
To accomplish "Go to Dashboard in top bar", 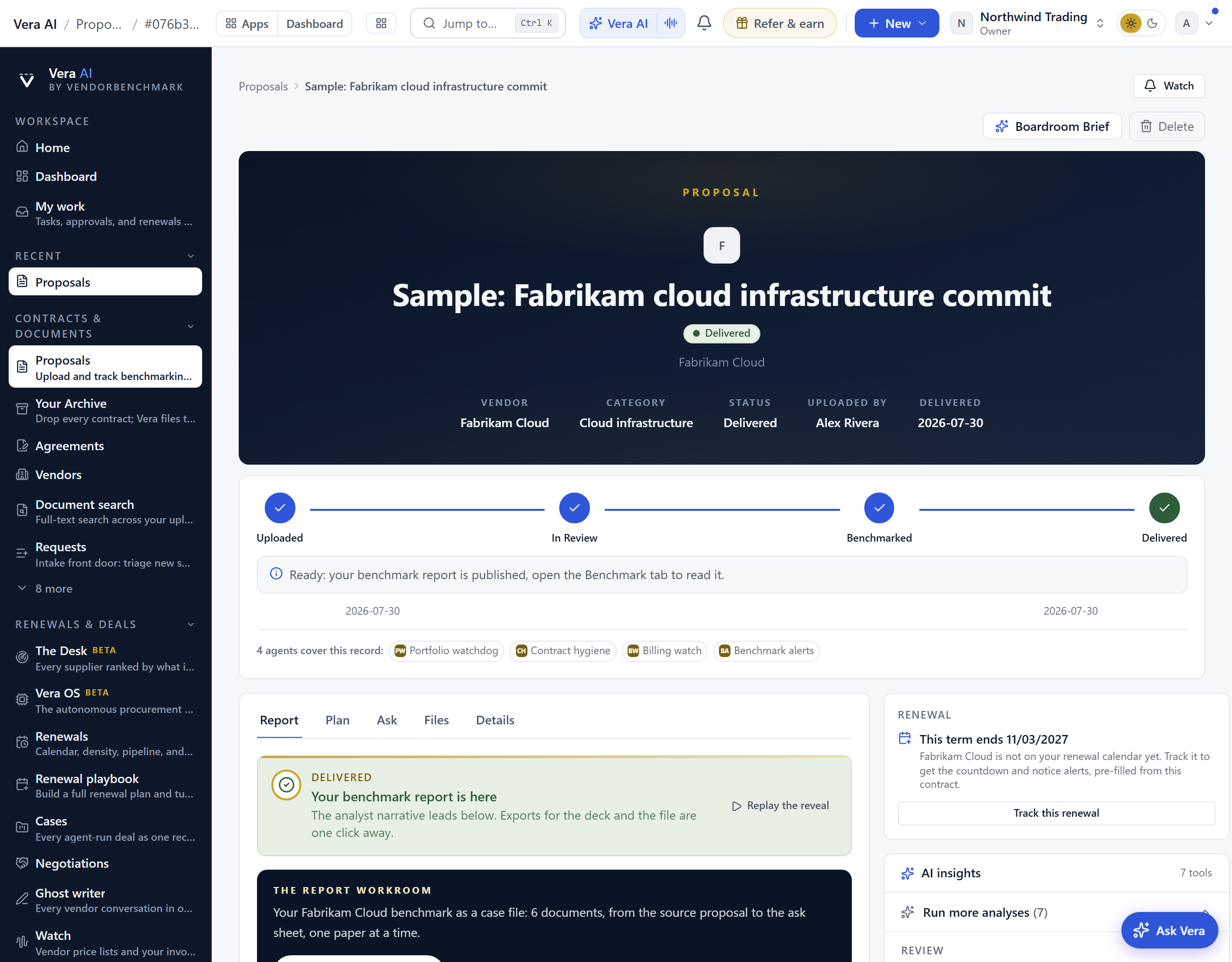I will (314, 23).
